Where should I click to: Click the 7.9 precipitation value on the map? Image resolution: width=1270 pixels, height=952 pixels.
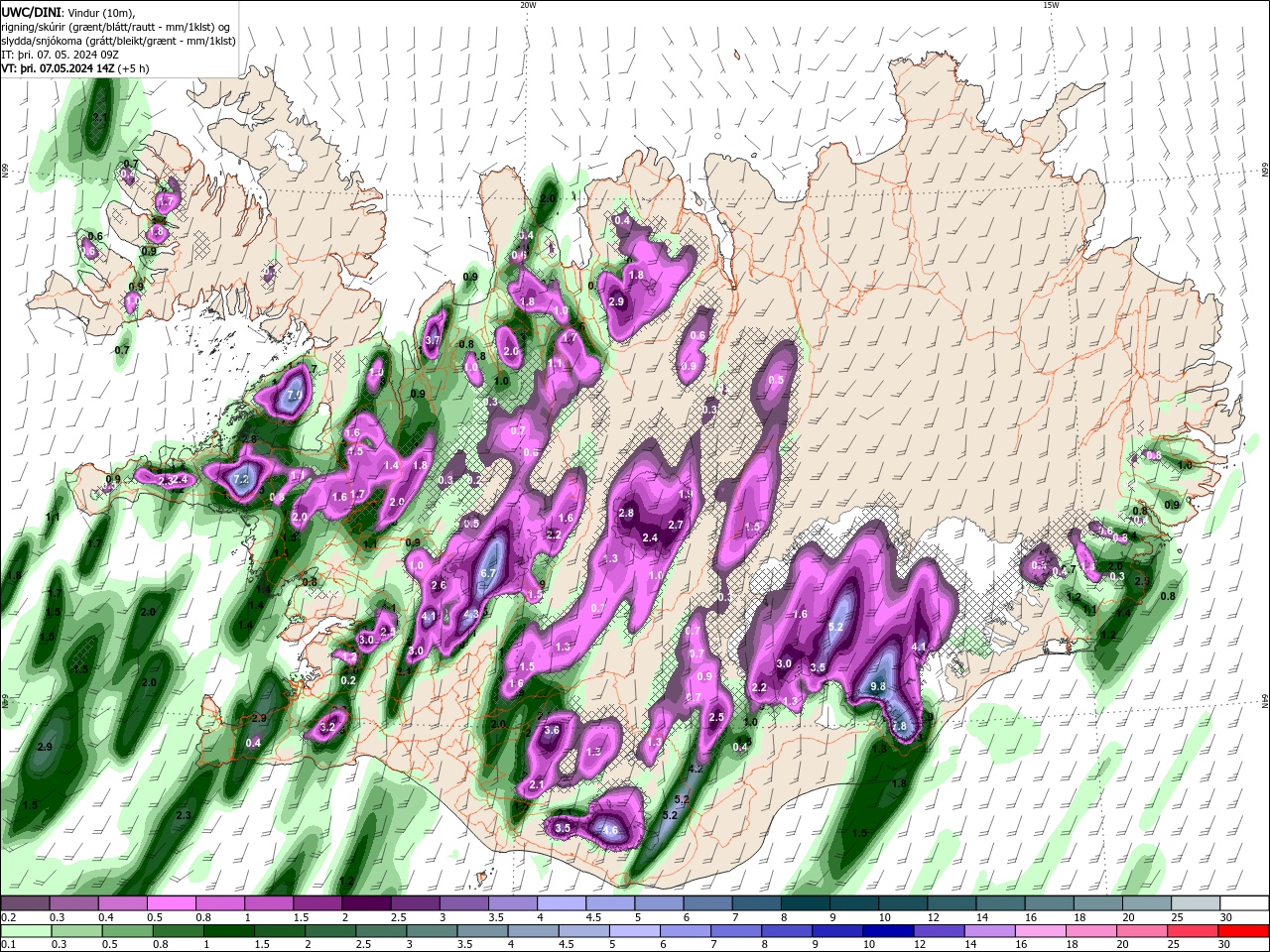click(295, 394)
